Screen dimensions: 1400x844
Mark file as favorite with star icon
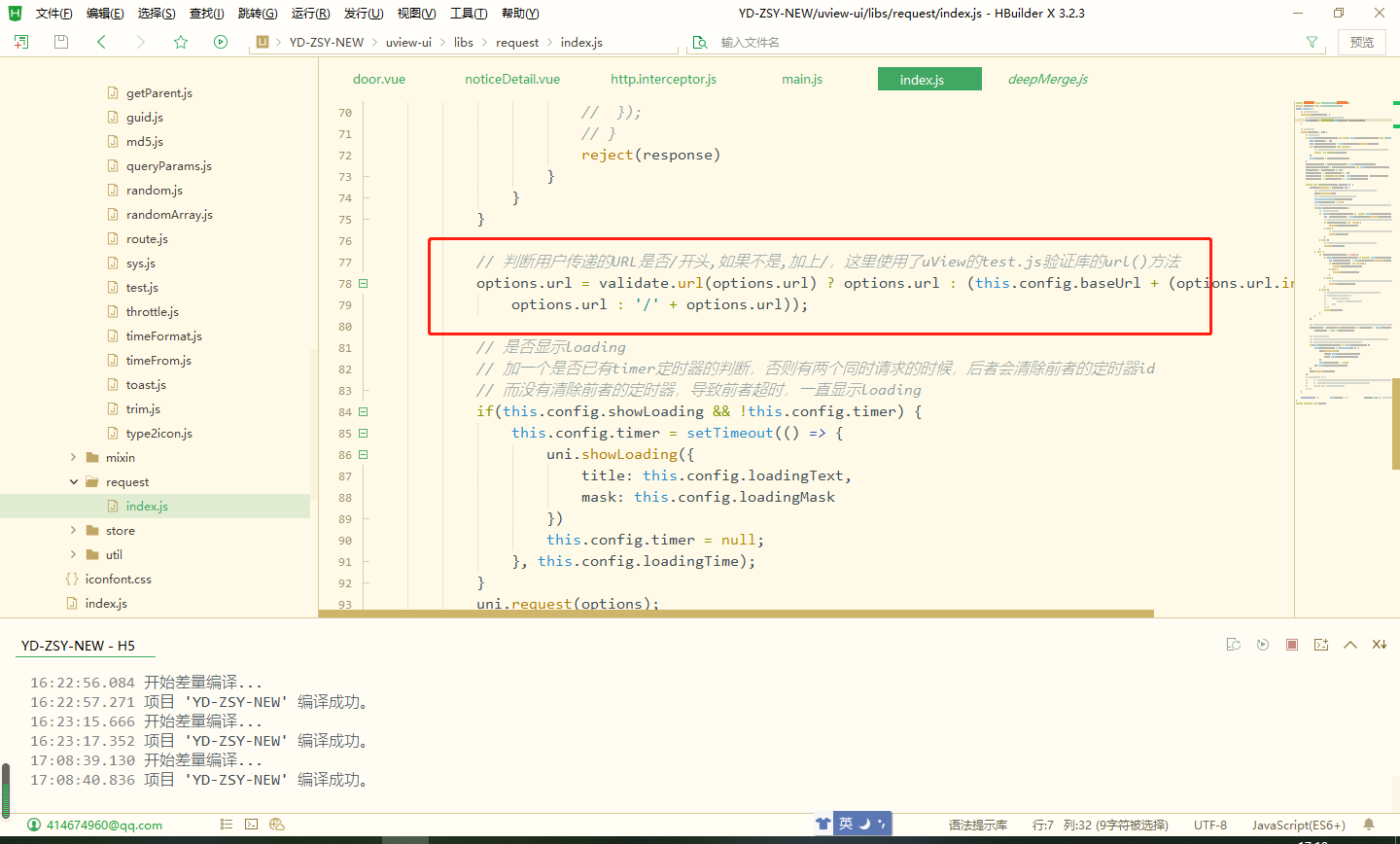(x=181, y=42)
